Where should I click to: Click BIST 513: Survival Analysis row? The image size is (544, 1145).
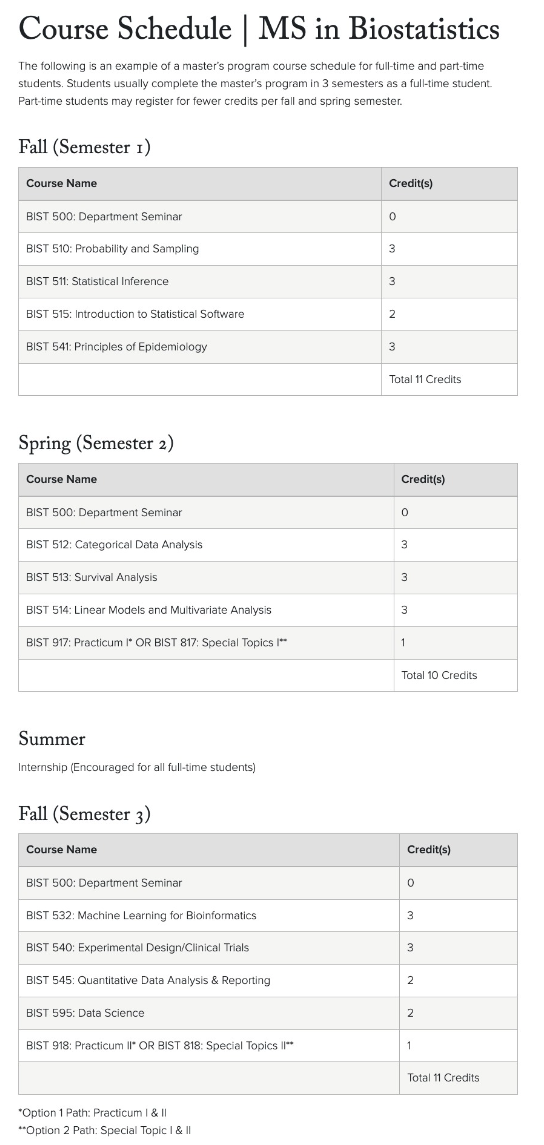(268, 578)
